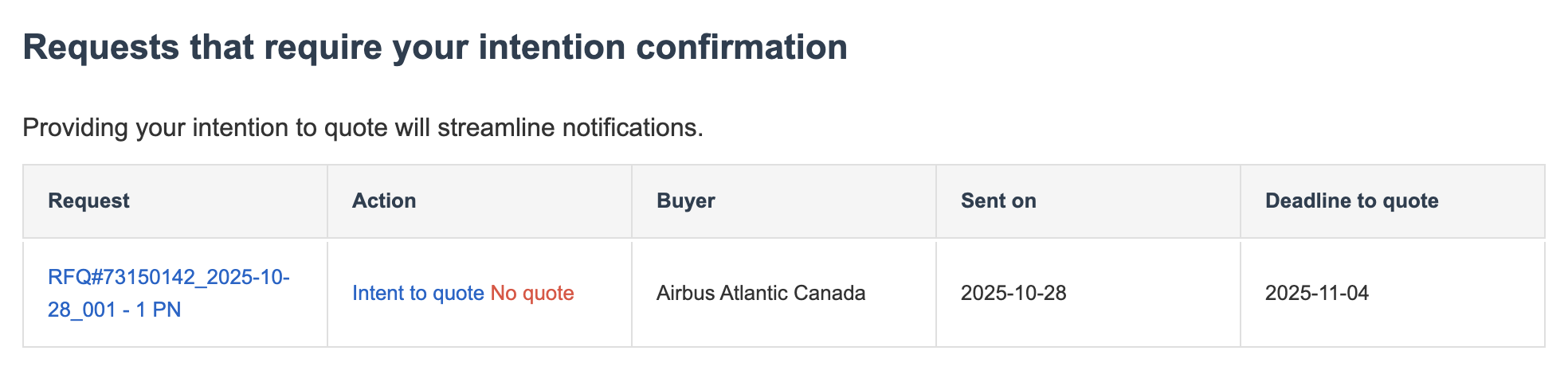
Task: Click the "Buyer" column header
Action: coord(685,201)
